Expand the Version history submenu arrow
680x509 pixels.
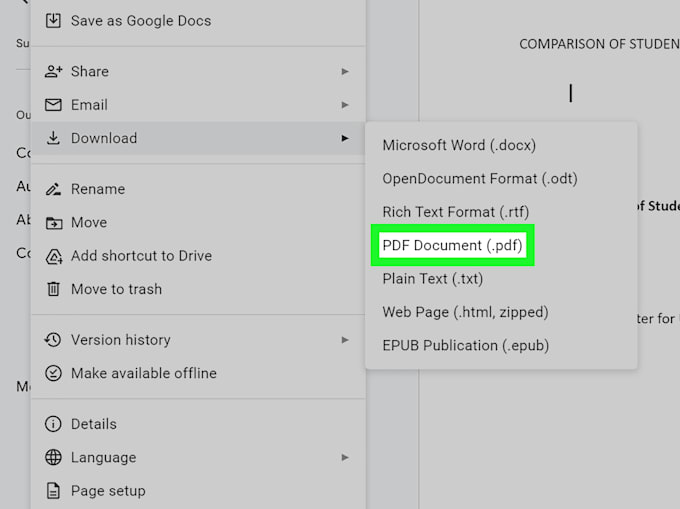point(345,339)
